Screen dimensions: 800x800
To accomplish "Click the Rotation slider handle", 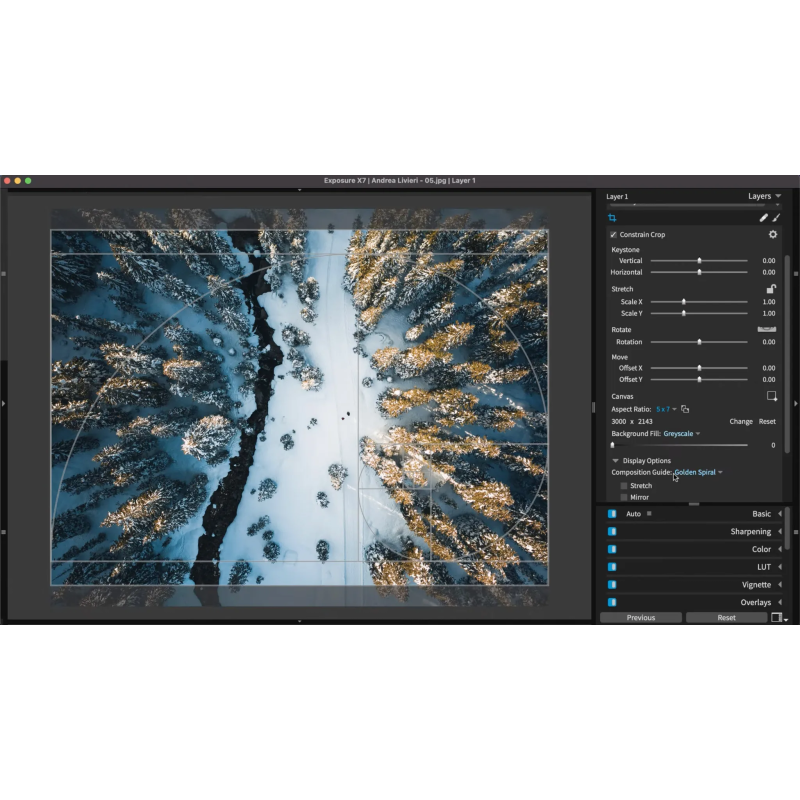I will 699,342.
